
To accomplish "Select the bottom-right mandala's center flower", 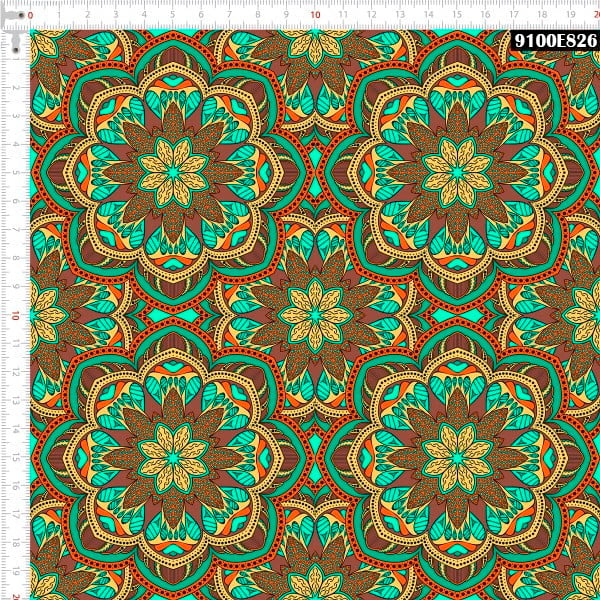I will click(457, 456).
